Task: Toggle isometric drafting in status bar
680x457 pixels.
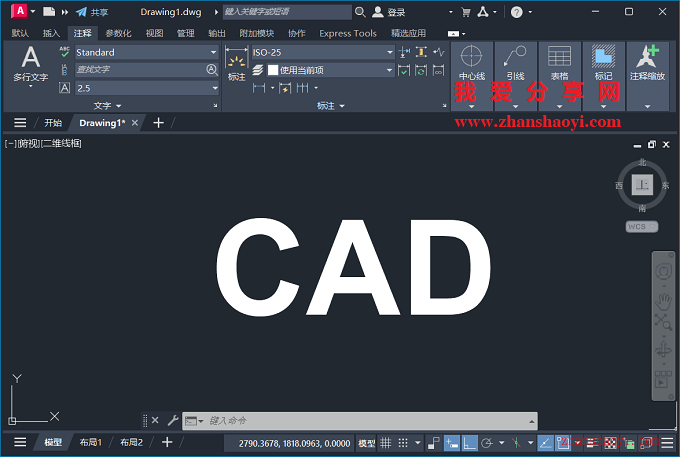Action: pos(516,443)
